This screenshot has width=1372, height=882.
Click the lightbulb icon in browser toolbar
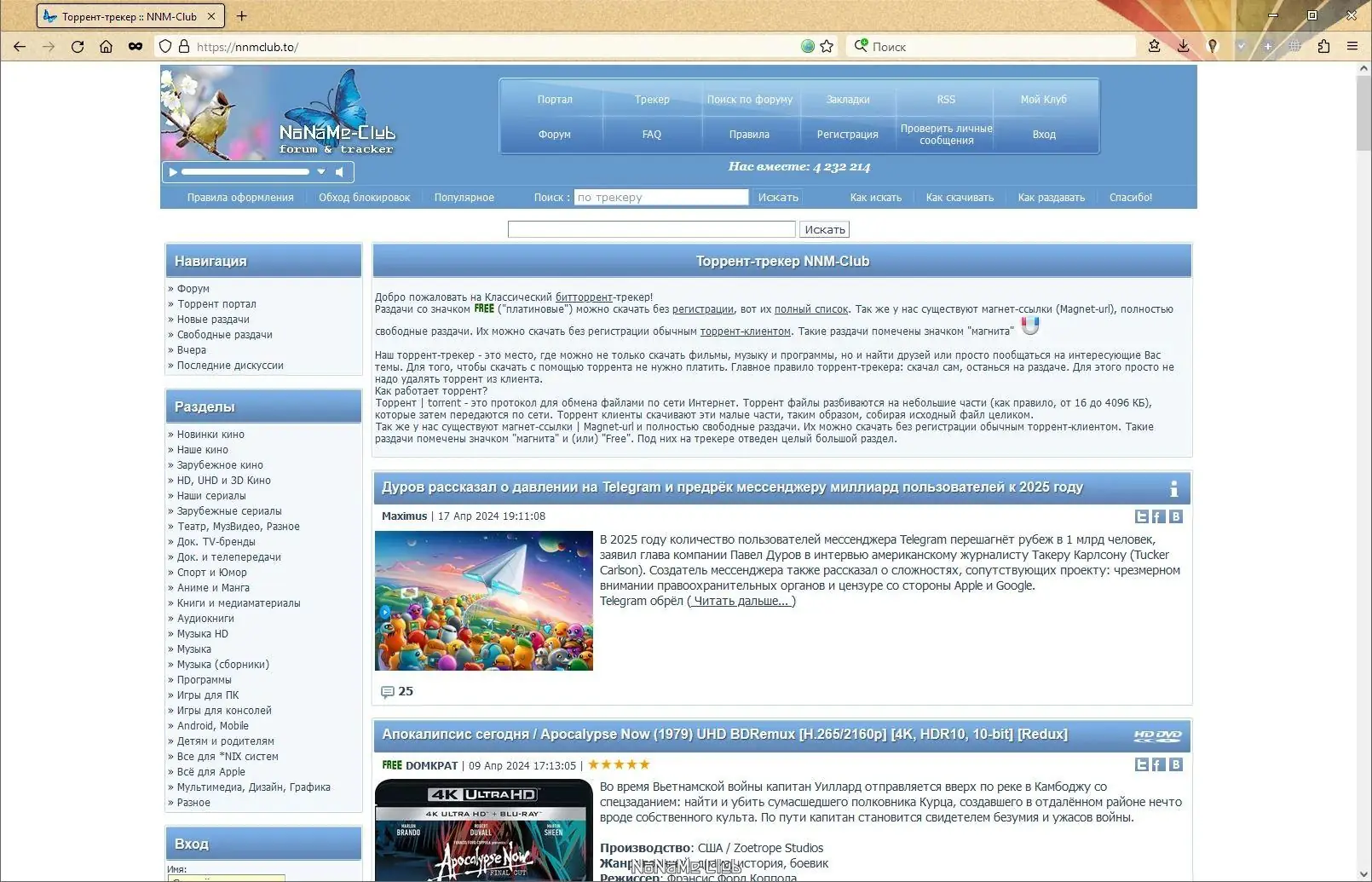1213,47
